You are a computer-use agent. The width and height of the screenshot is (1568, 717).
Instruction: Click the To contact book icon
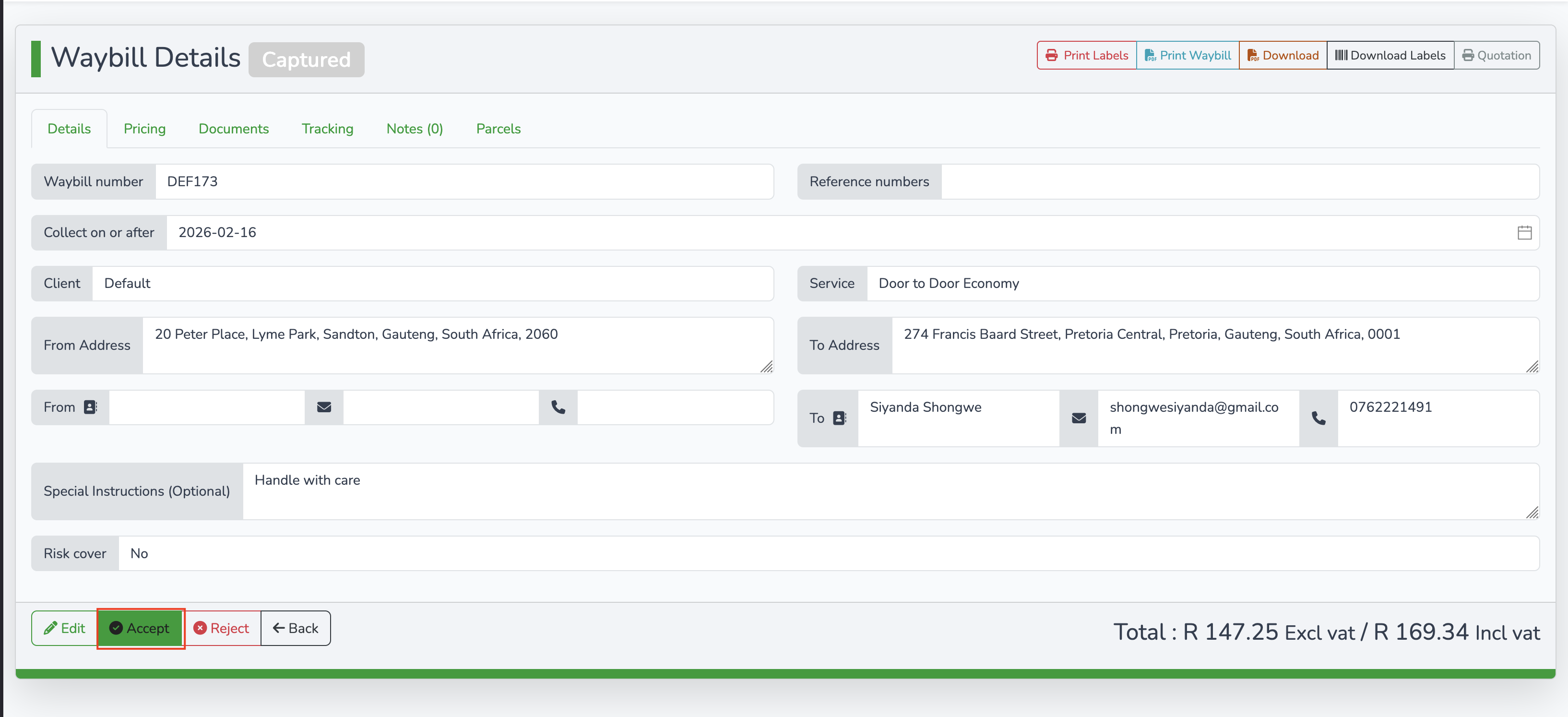click(x=840, y=418)
